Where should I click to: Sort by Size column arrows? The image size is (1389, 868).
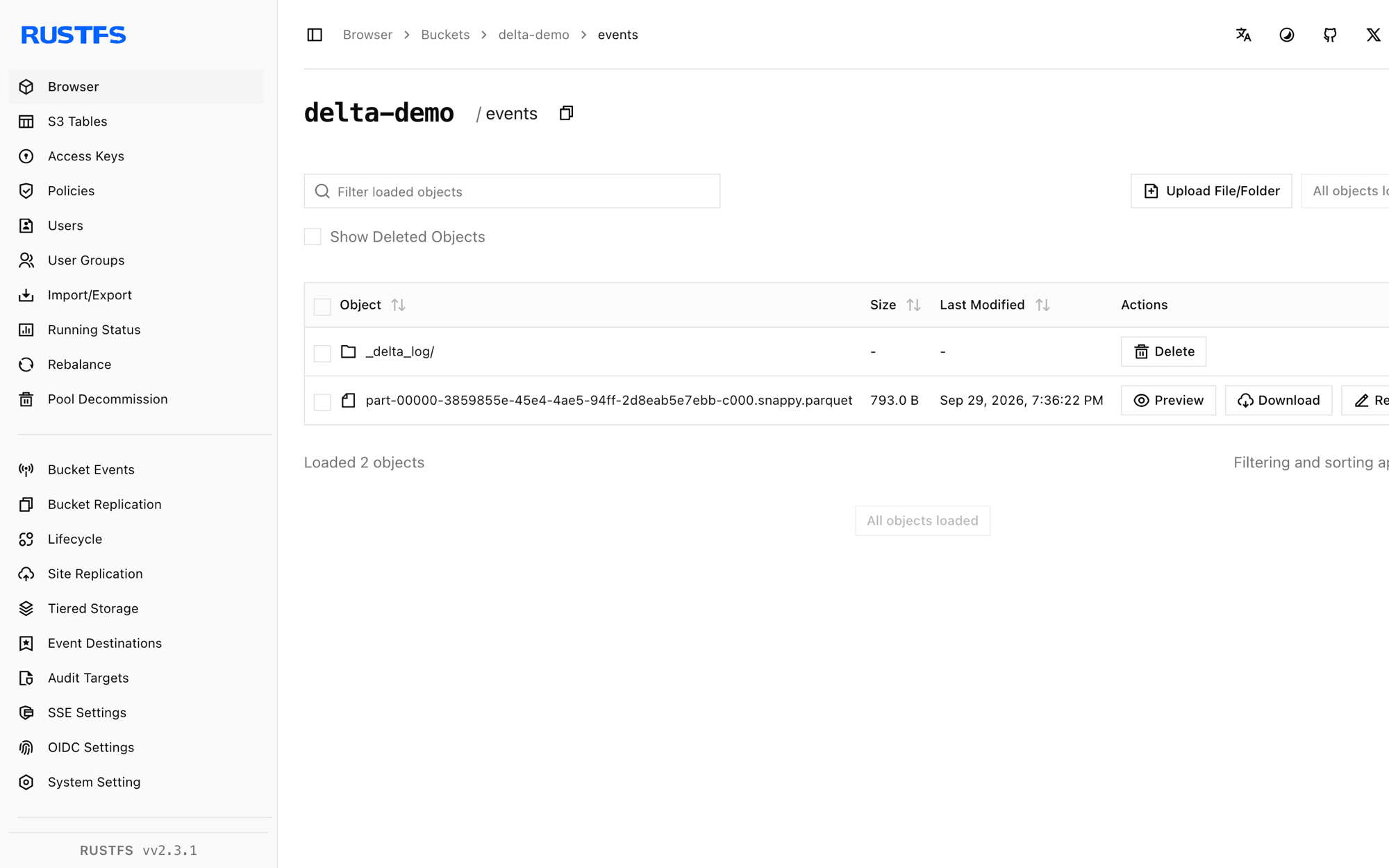click(913, 305)
